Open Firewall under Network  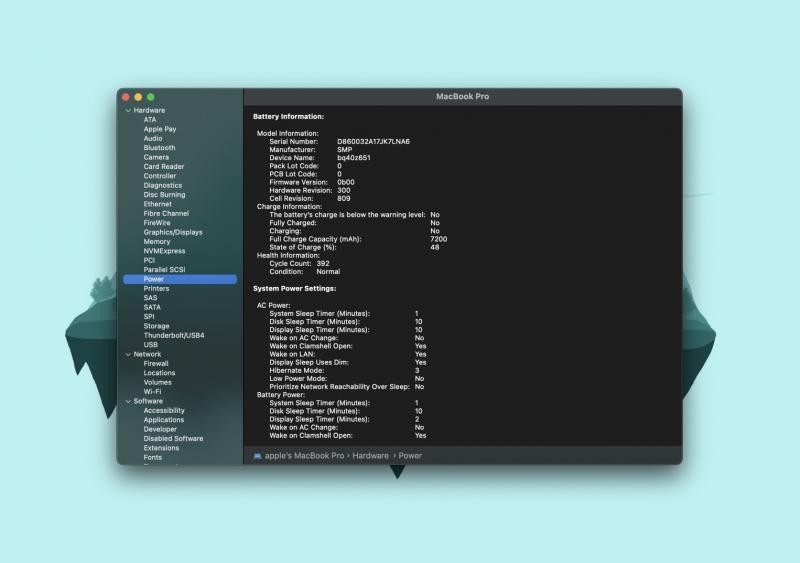click(x=156, y=363)
